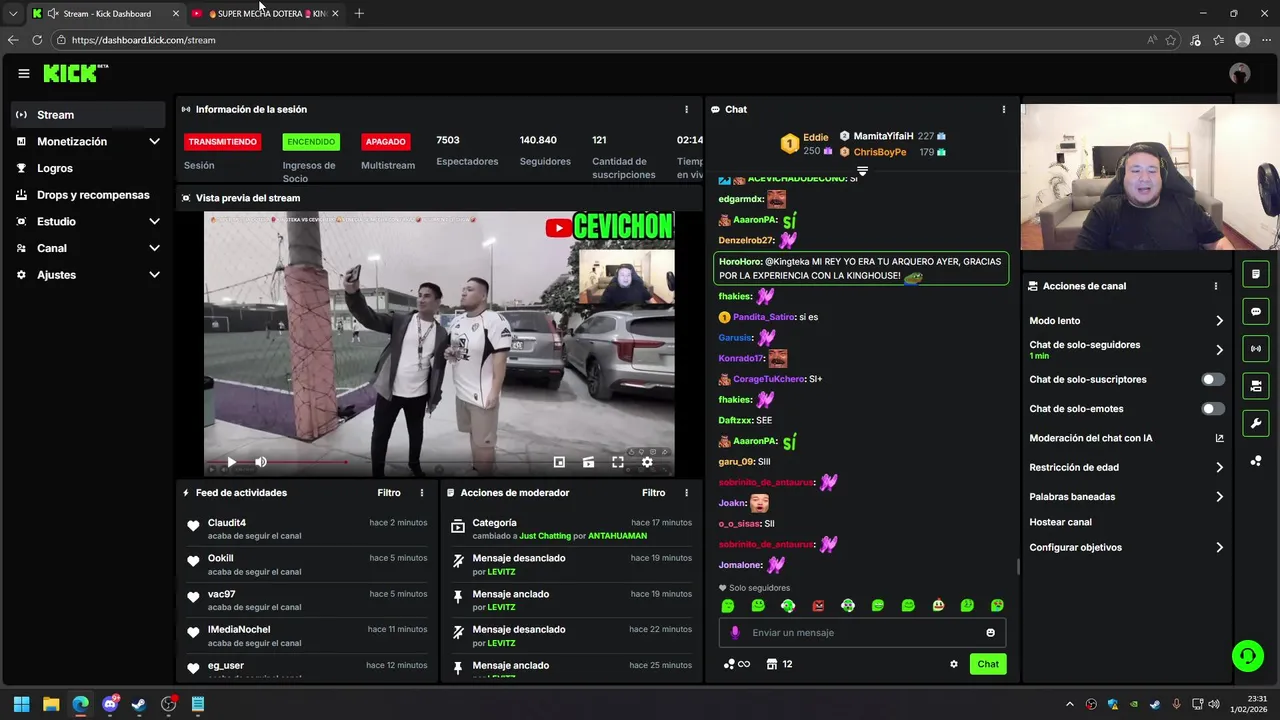
Task: Open picture-in-picture for stream preview
Action: 559,462
